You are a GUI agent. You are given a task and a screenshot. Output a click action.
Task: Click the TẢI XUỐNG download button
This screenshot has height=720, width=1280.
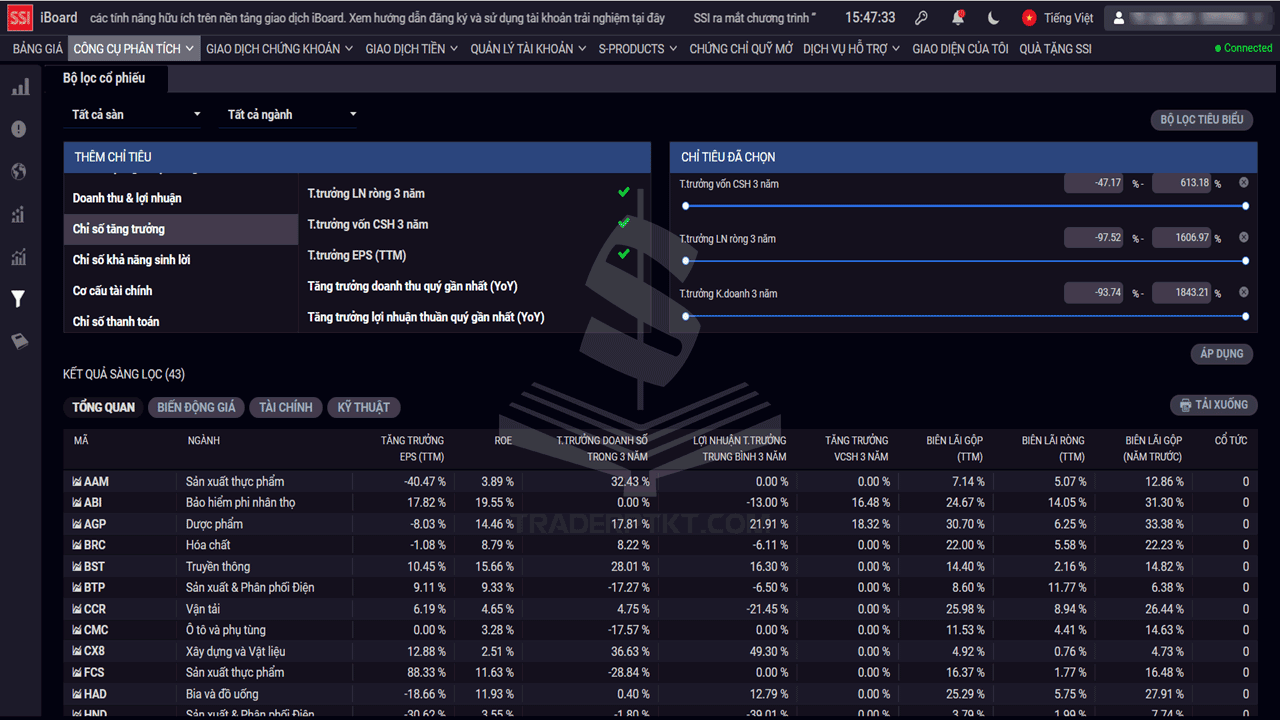point(1214,405)
